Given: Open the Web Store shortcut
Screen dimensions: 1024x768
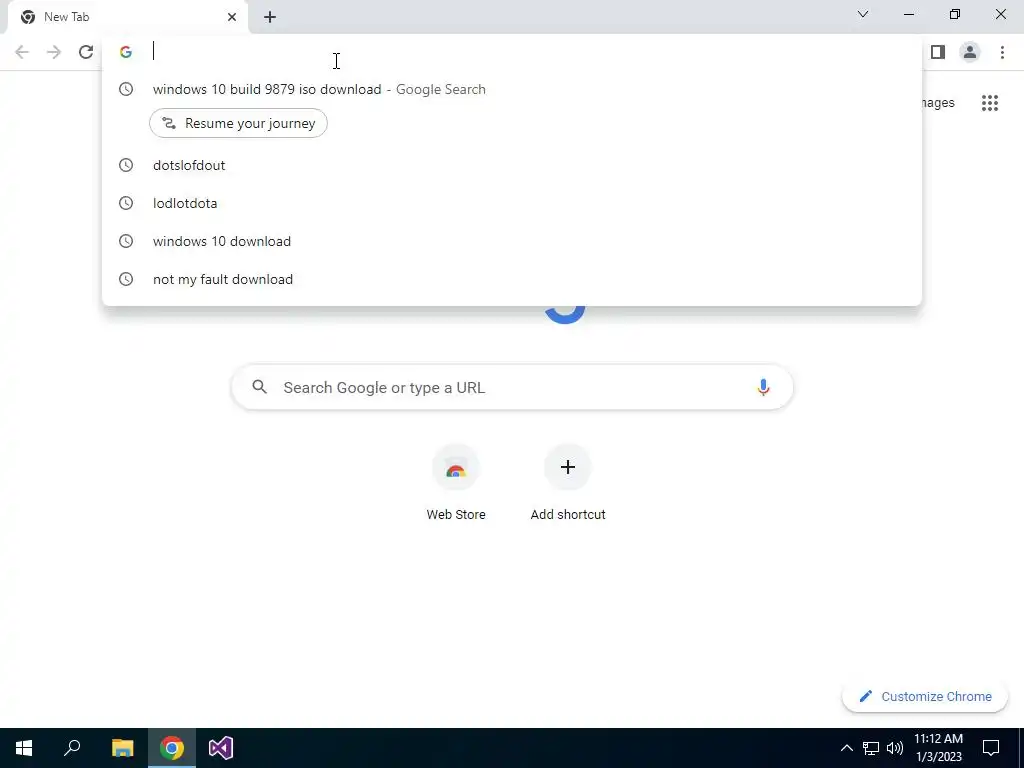Looking at the screenshot, I should (x=456, y=483).
